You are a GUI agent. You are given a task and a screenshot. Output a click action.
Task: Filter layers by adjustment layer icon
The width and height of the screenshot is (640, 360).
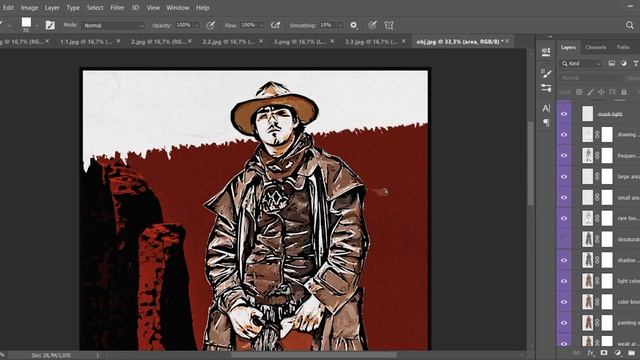point(624,63)
